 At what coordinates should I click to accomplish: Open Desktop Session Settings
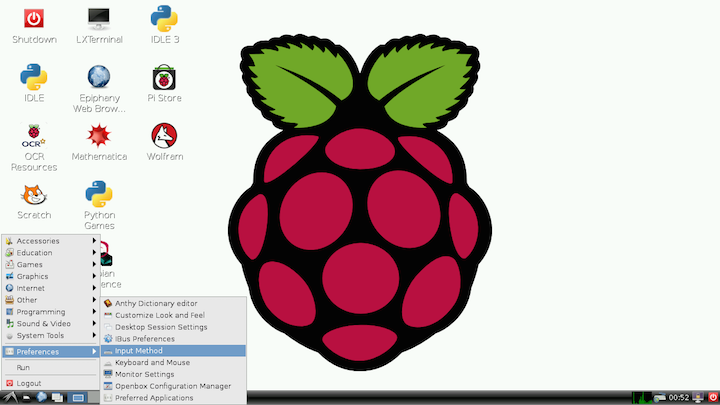(174, 327)
